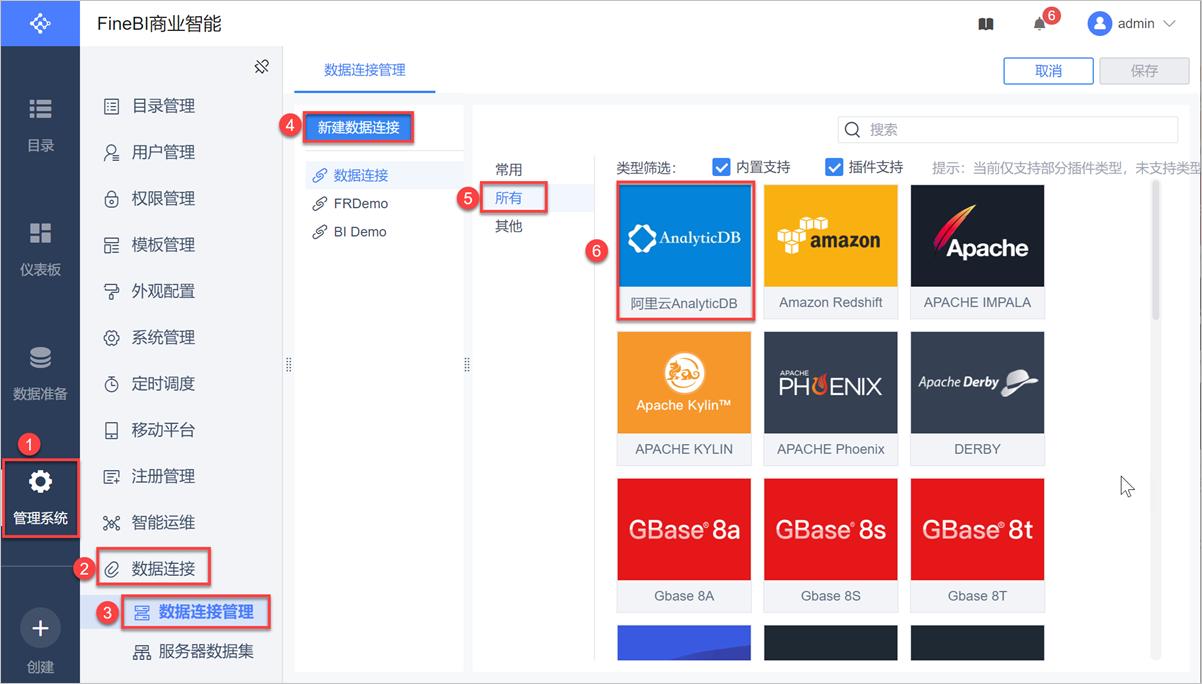
Task: Expand the admin account dropdown arrow
Action: (x=1168, y=23)
